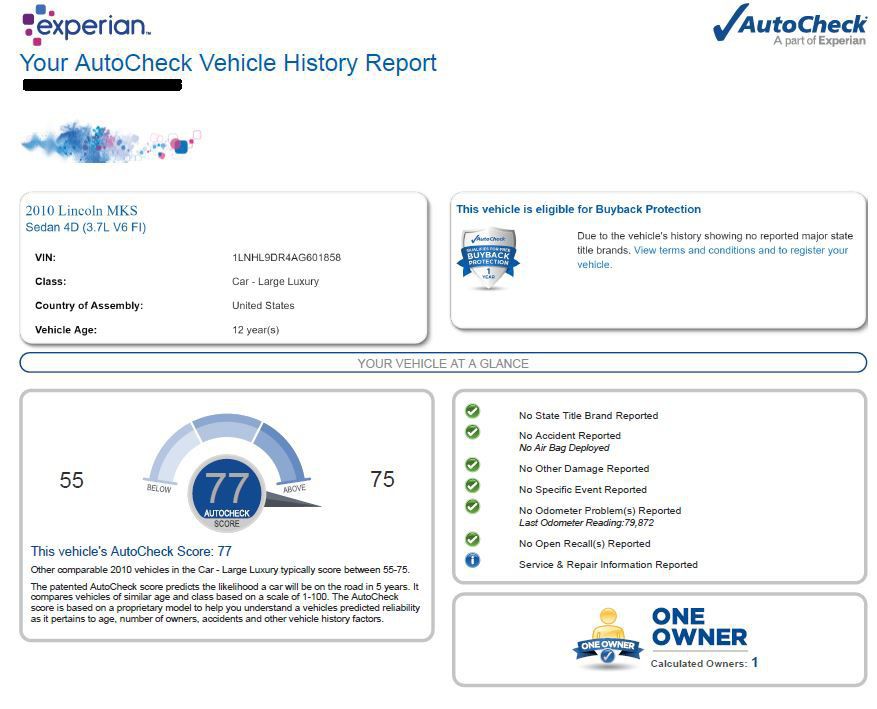877x709 pixels.
Task: Click the AutoCheck logo at top right
Action: click(789, 25)
